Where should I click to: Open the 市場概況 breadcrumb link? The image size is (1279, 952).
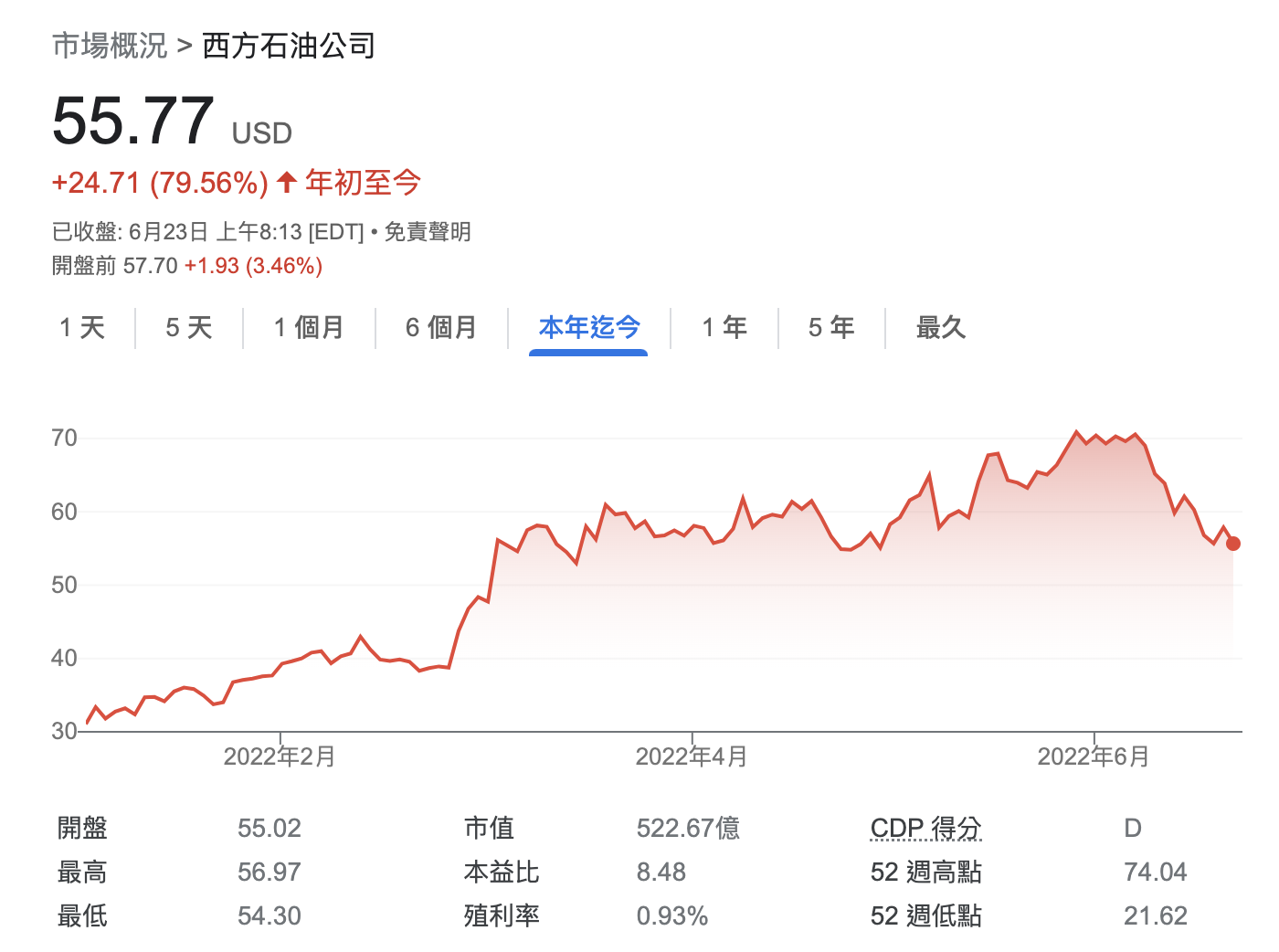pyautogui.click(x=110, y=45)
